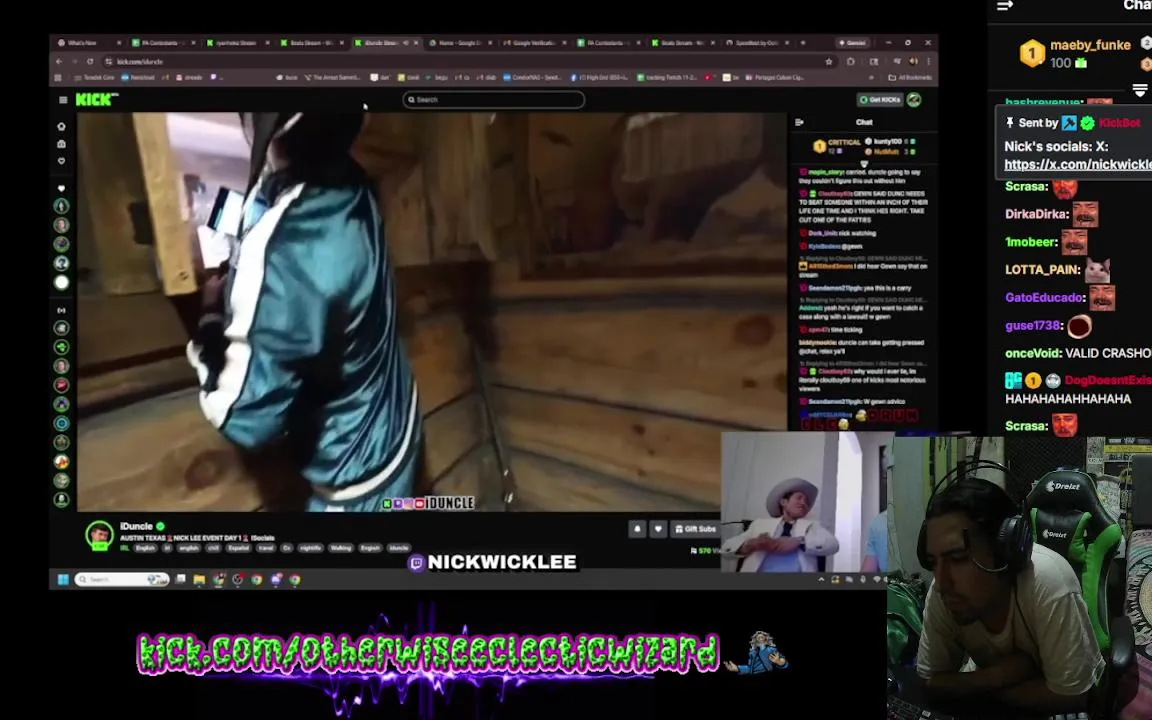Viewport: 1152px width, 720px height.
Task: Switch to the 'Speedtest by Ookla' tab
Action: pyautogui.click(x=757, y=43)
